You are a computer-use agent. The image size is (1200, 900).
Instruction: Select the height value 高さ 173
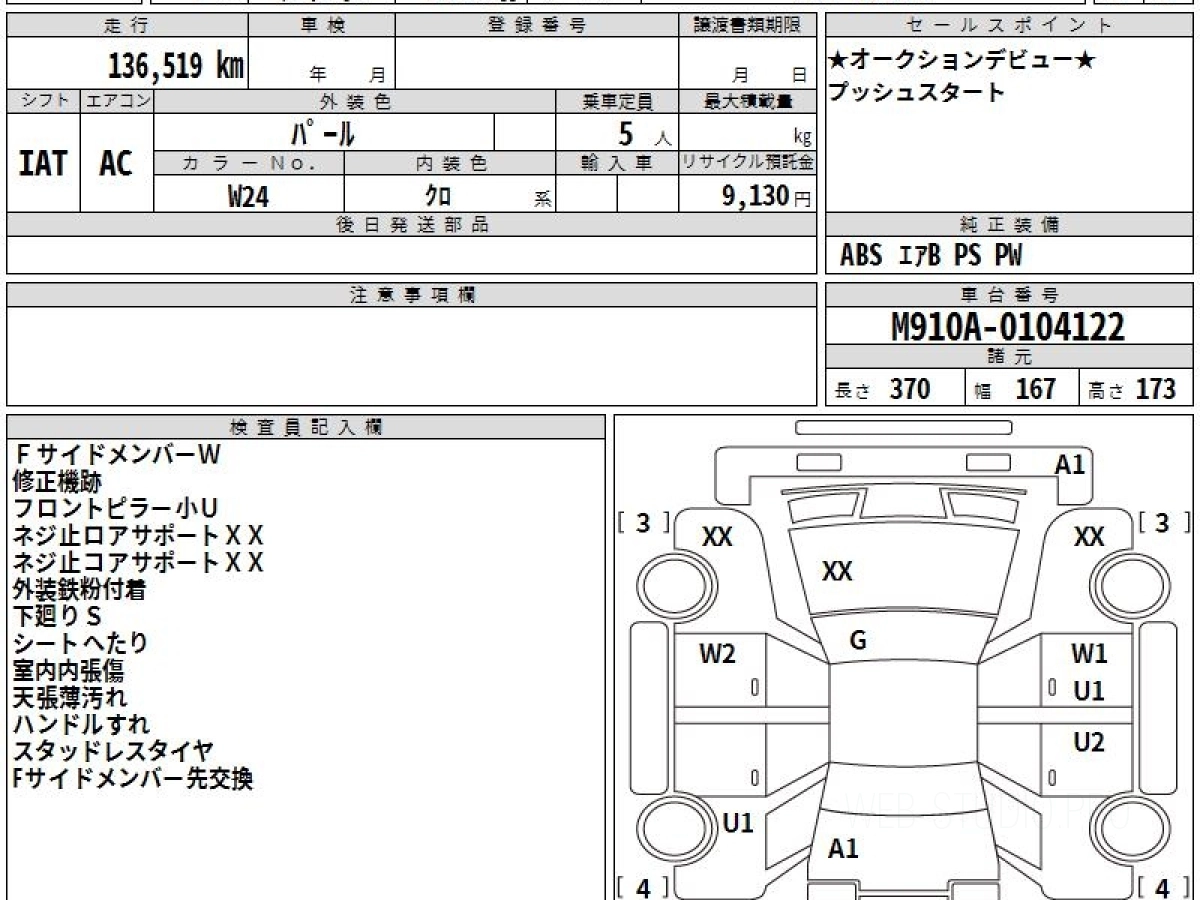[x=1132, y=389]
